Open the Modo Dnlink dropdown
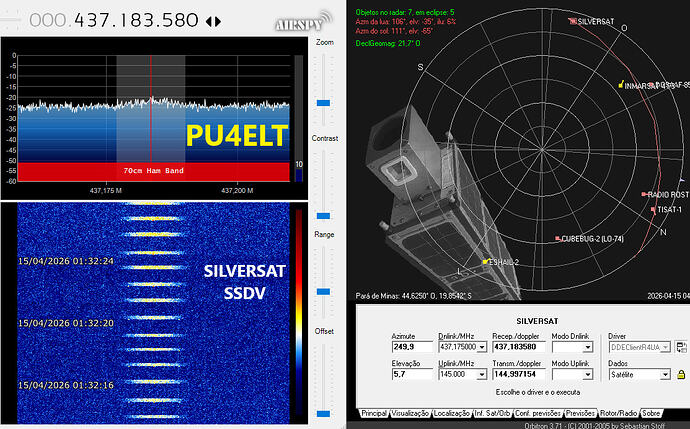Screen dimensions: 690x429 pyautogui.click(x=587, y=347)
